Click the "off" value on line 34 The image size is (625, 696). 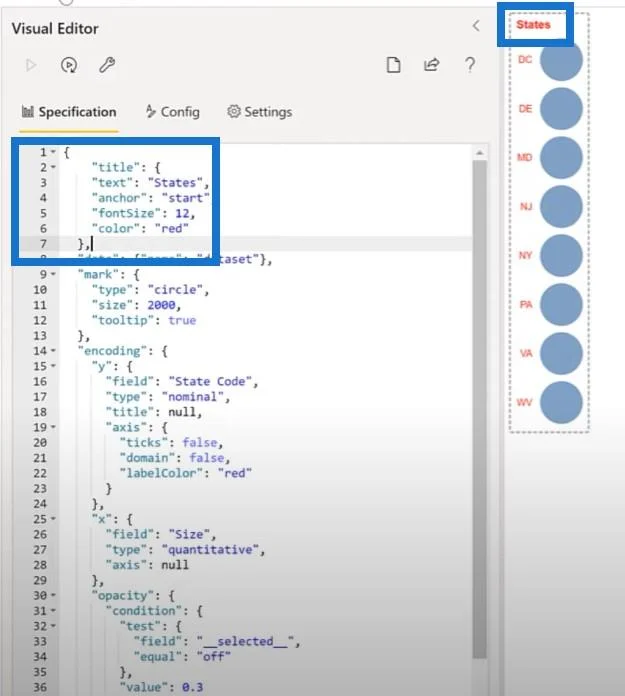pyautogui.click(x=214, y=656)
